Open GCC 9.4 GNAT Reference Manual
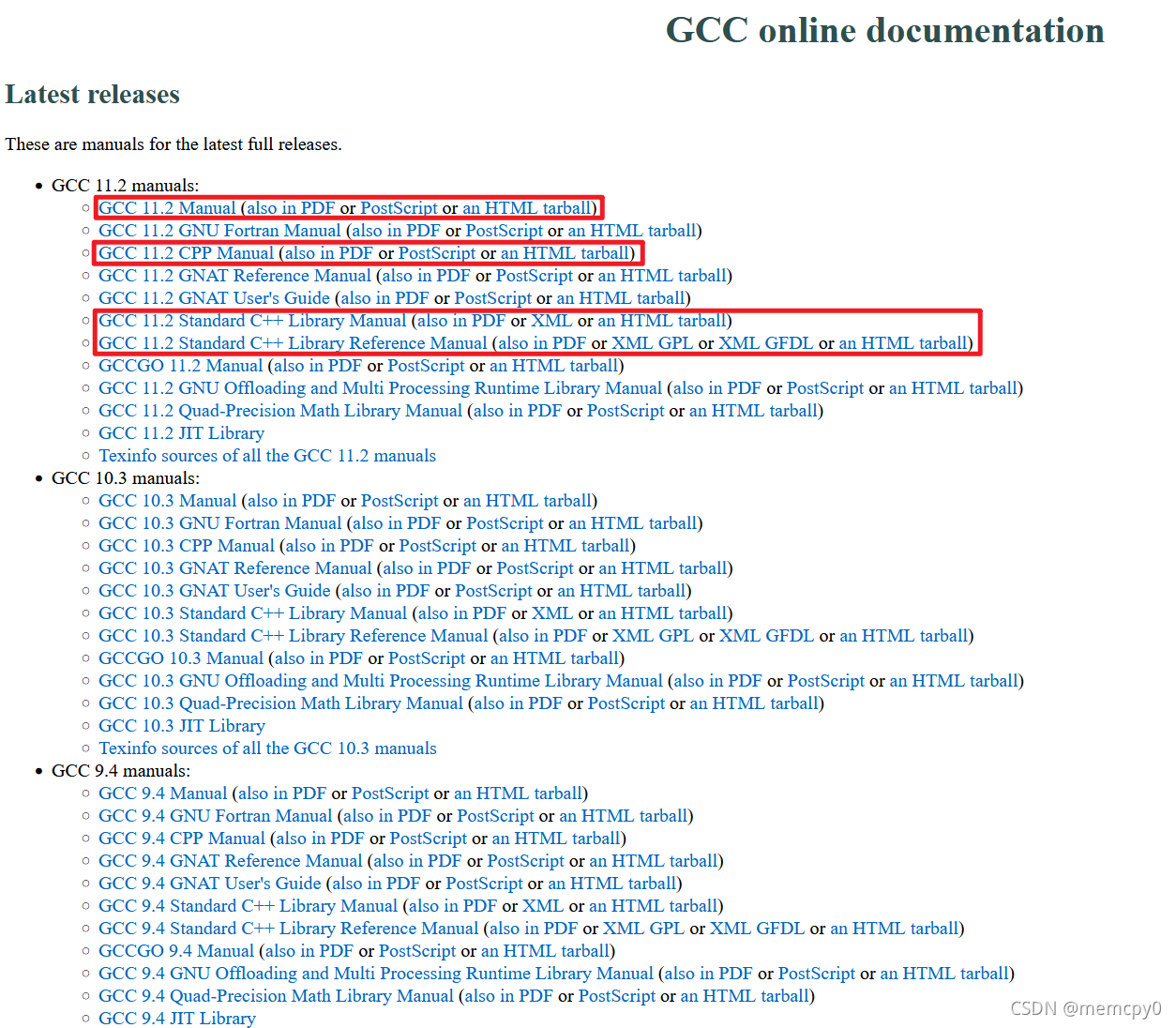Viewport: 1176px width, 1028px height. point(231,861)
